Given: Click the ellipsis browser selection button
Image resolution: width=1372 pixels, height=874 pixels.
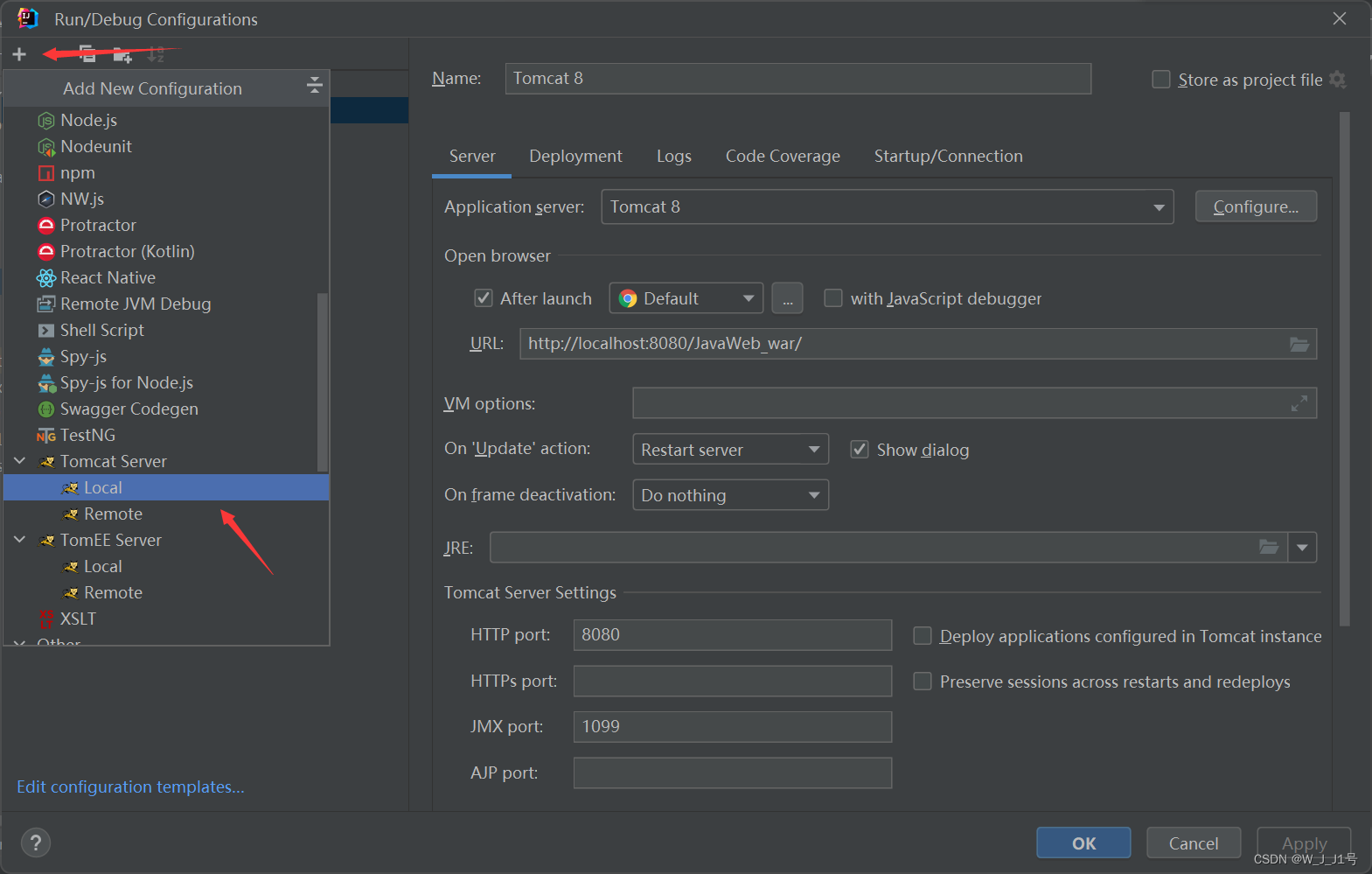Looking at the screenshot, I should pos(787,298).
